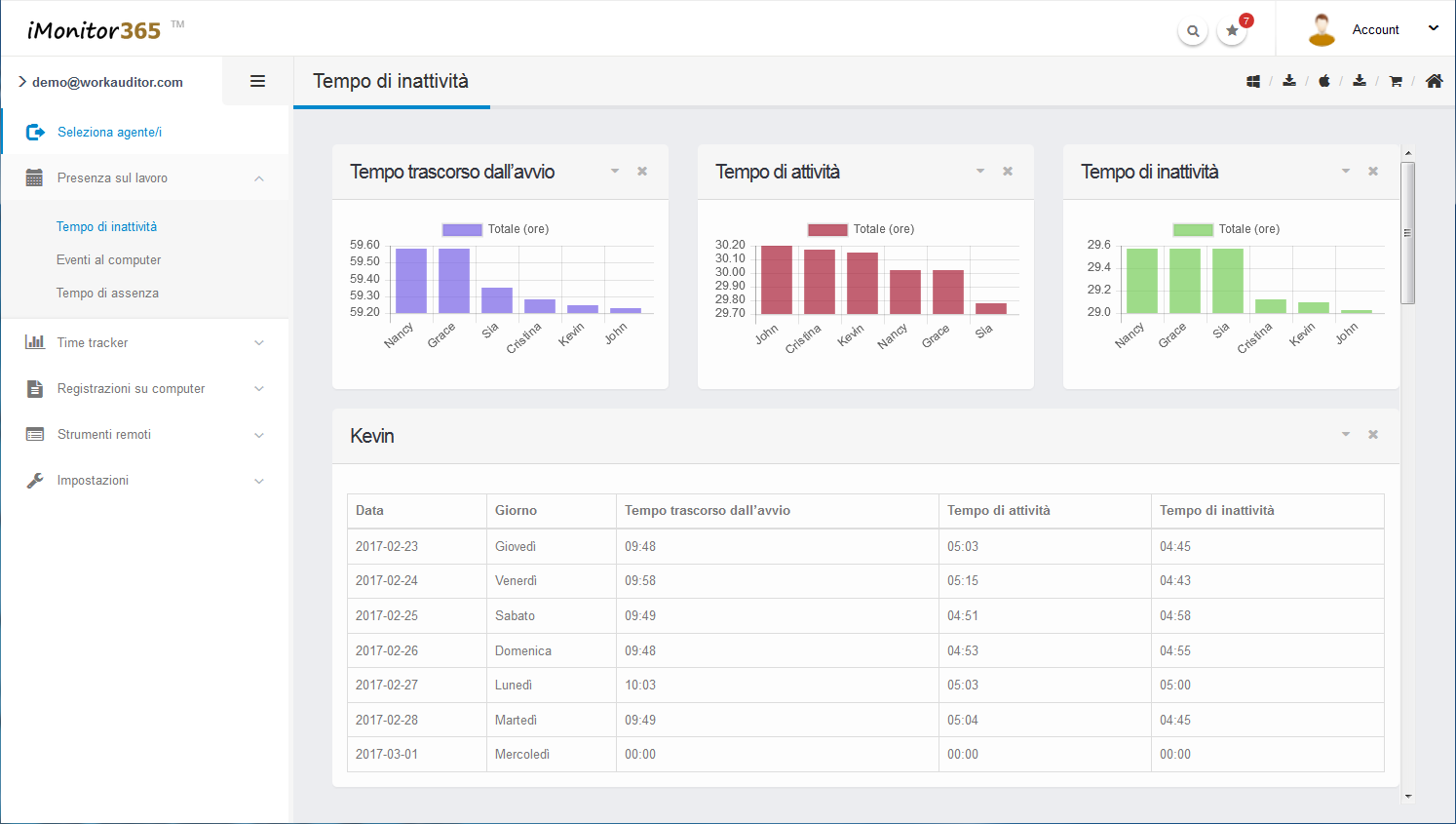Click the Windows logo icon
Screen dimensions: 1456x824
click(x=1253, y=81)
